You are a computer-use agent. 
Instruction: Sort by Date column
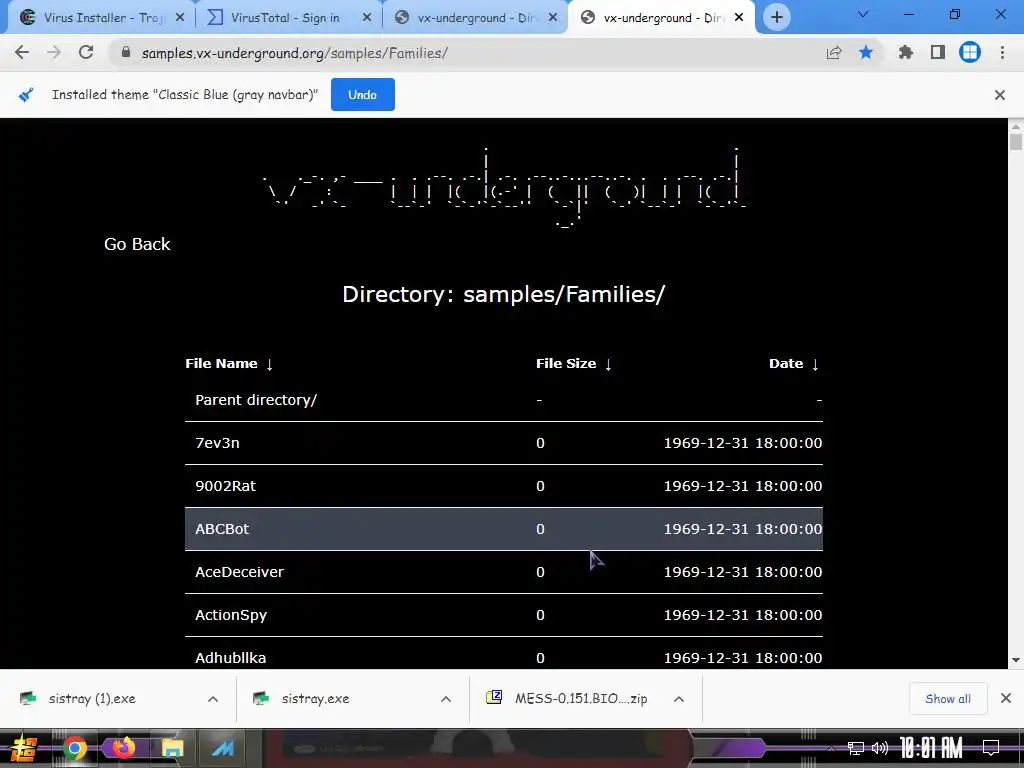793,364
